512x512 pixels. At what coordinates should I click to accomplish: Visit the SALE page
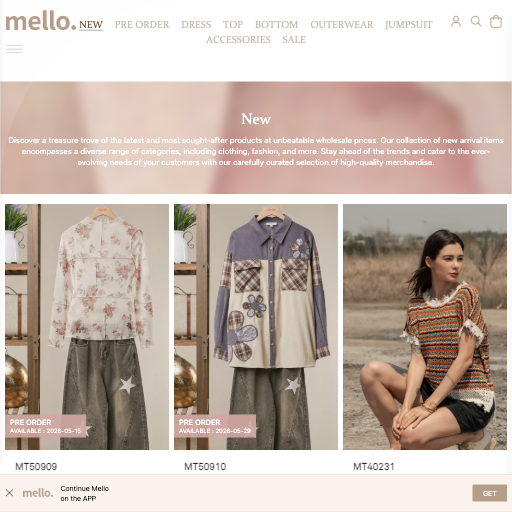click(294, 40)
